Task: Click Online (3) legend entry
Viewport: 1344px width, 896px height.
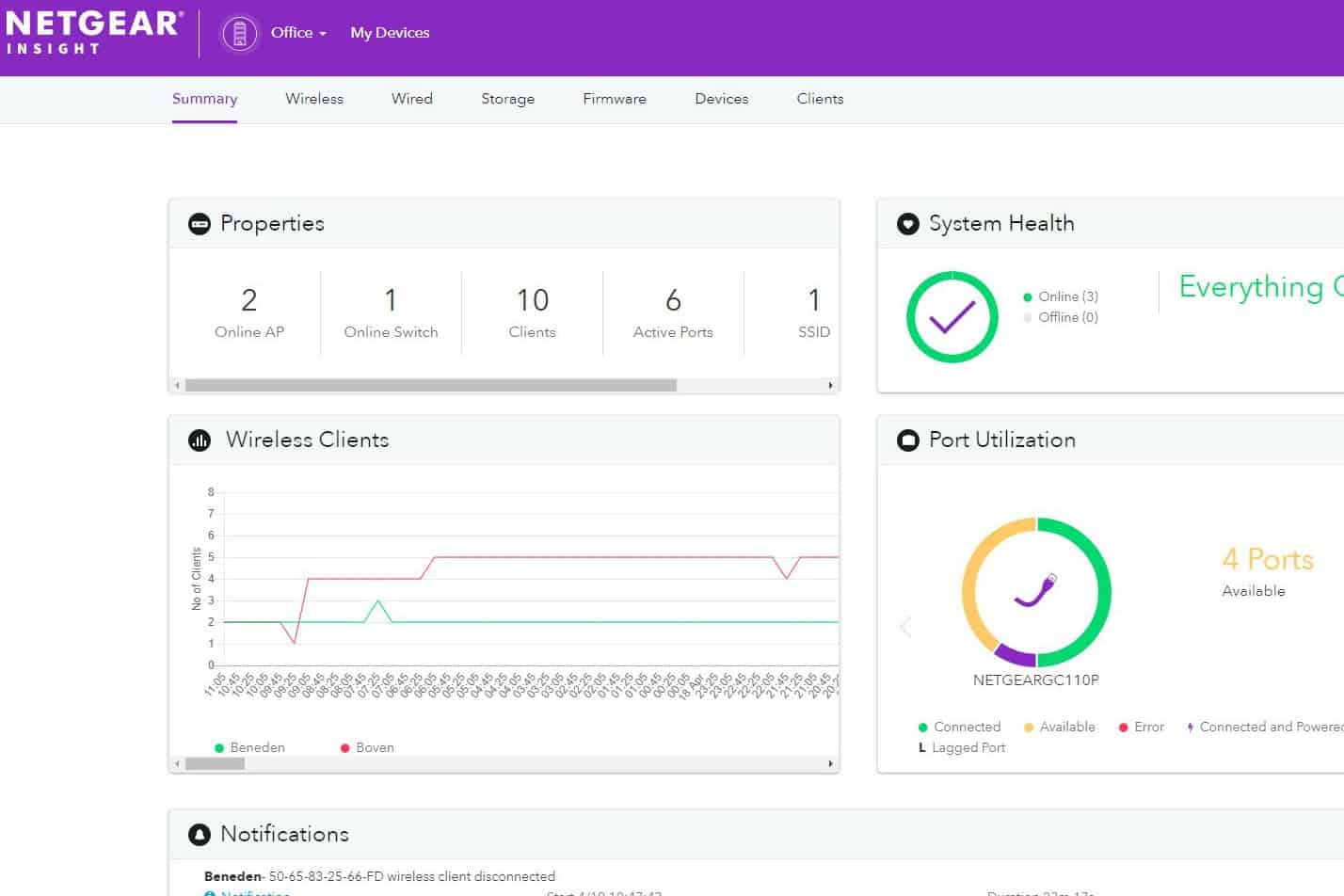Action: tap(1061, 296)
